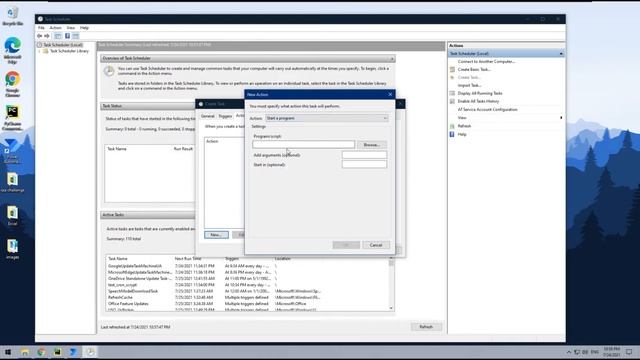Viewport: 640px width, 360px height.
Task: Open notification center in system tray
Action: click(x=629, y=352)
